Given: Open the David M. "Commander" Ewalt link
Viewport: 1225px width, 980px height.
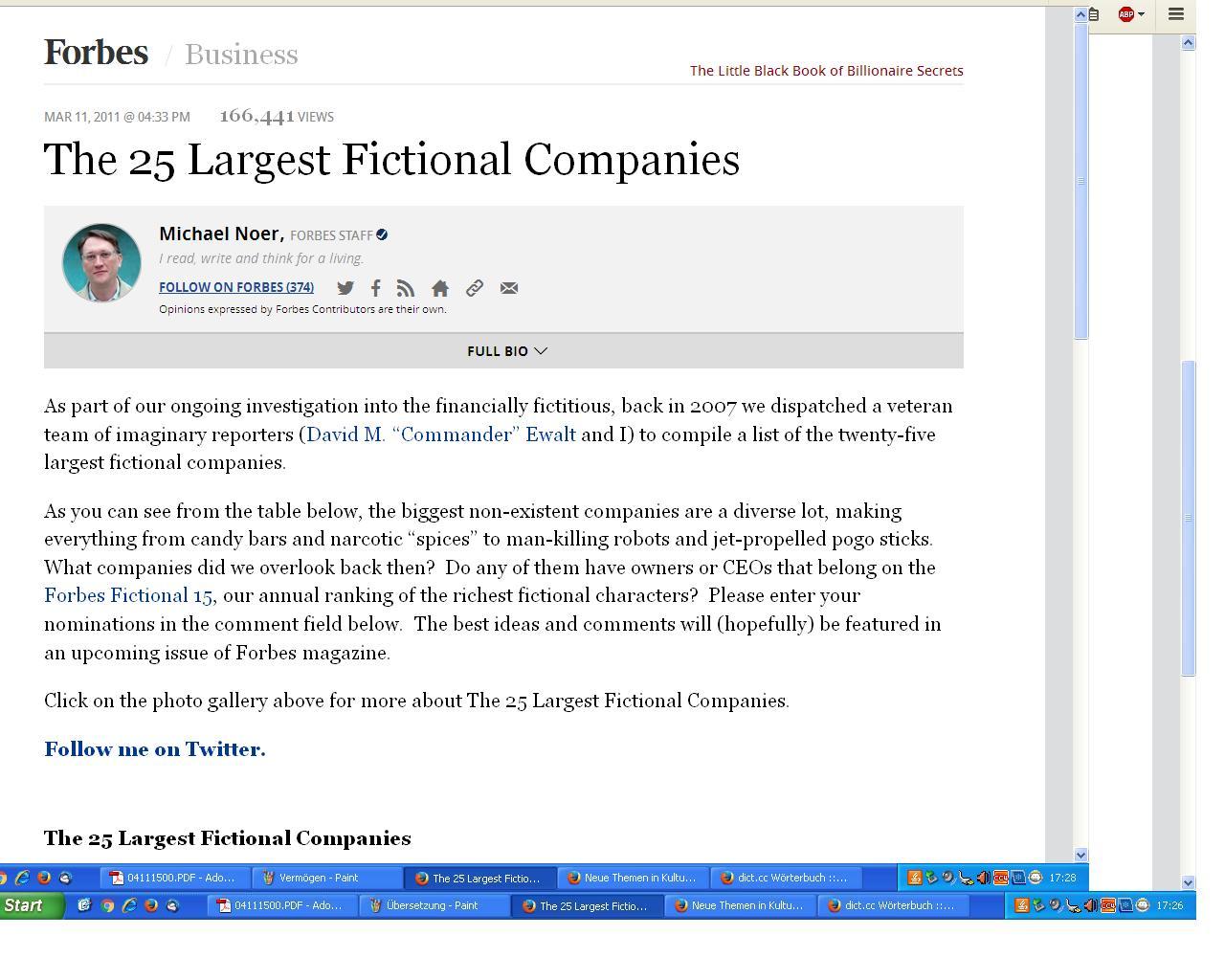Looking at the screenshot, I should [440, 434].
